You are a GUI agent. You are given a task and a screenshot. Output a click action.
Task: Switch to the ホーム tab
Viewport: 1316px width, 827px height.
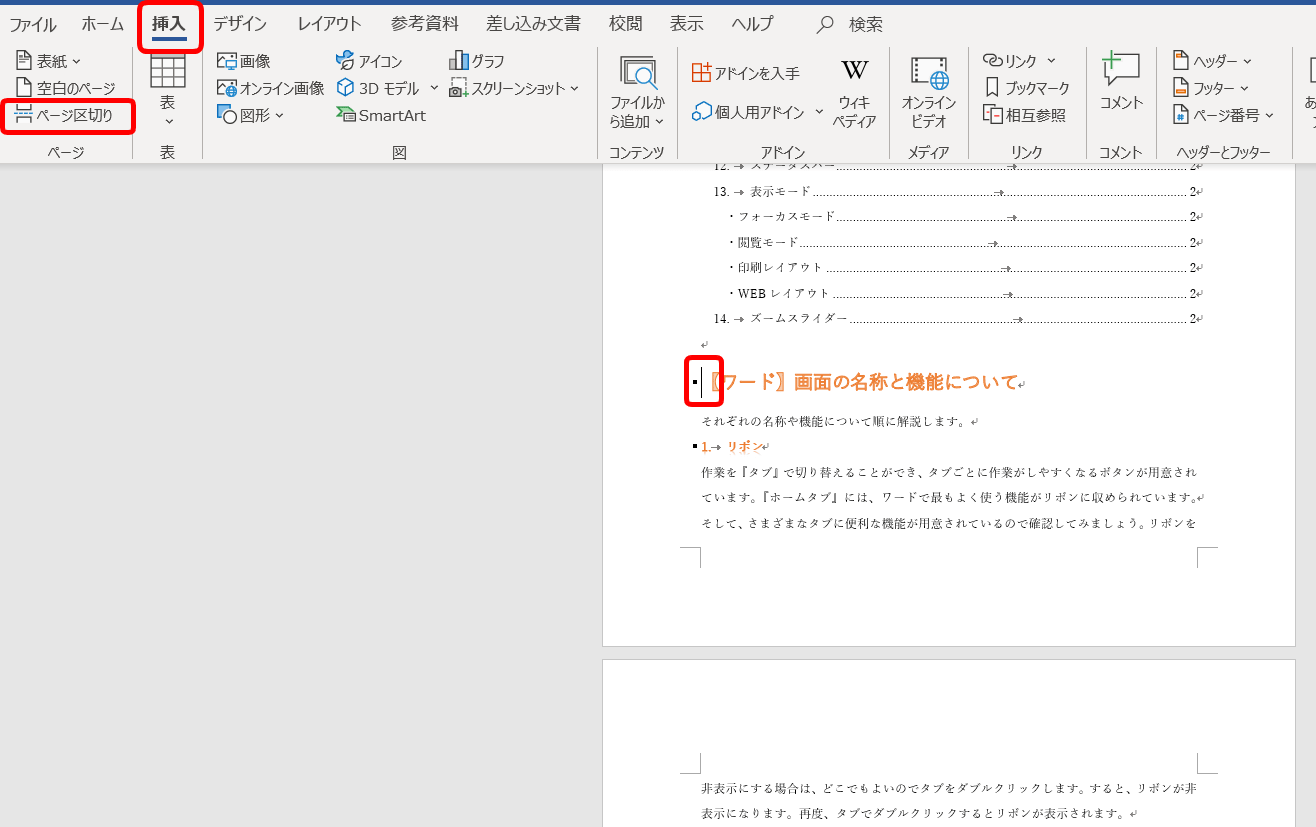tap(103, 24)
